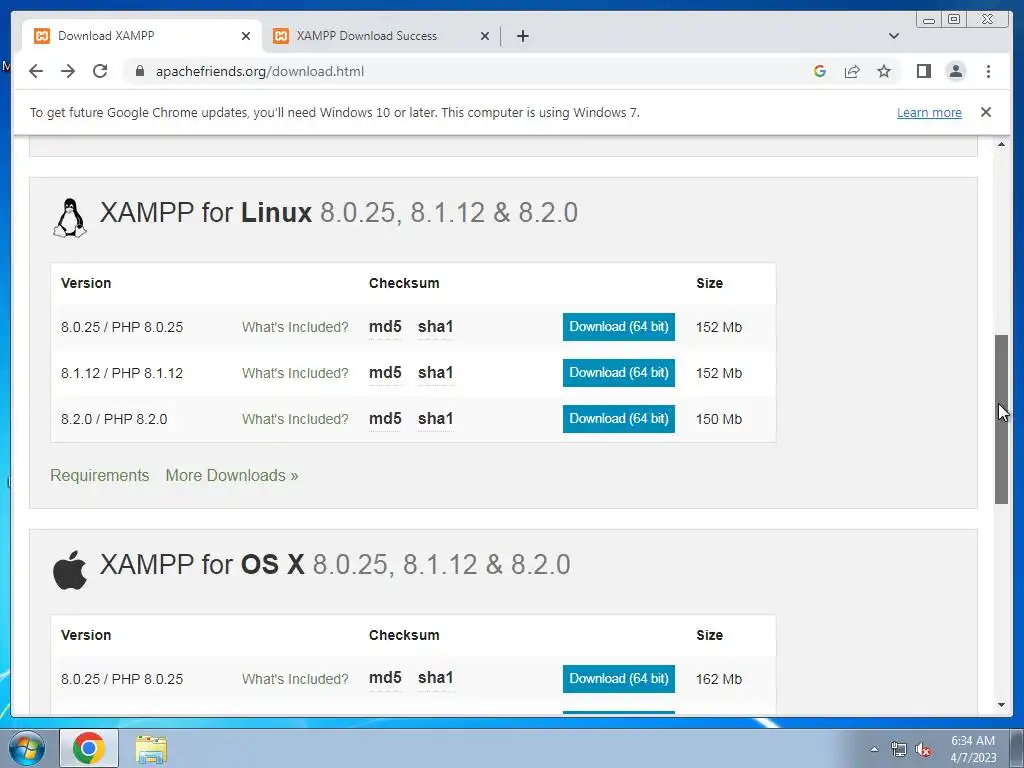Open What's Included for Linux 8.1.12
This screenshot has height=768, width=1024.
(295, 373)
